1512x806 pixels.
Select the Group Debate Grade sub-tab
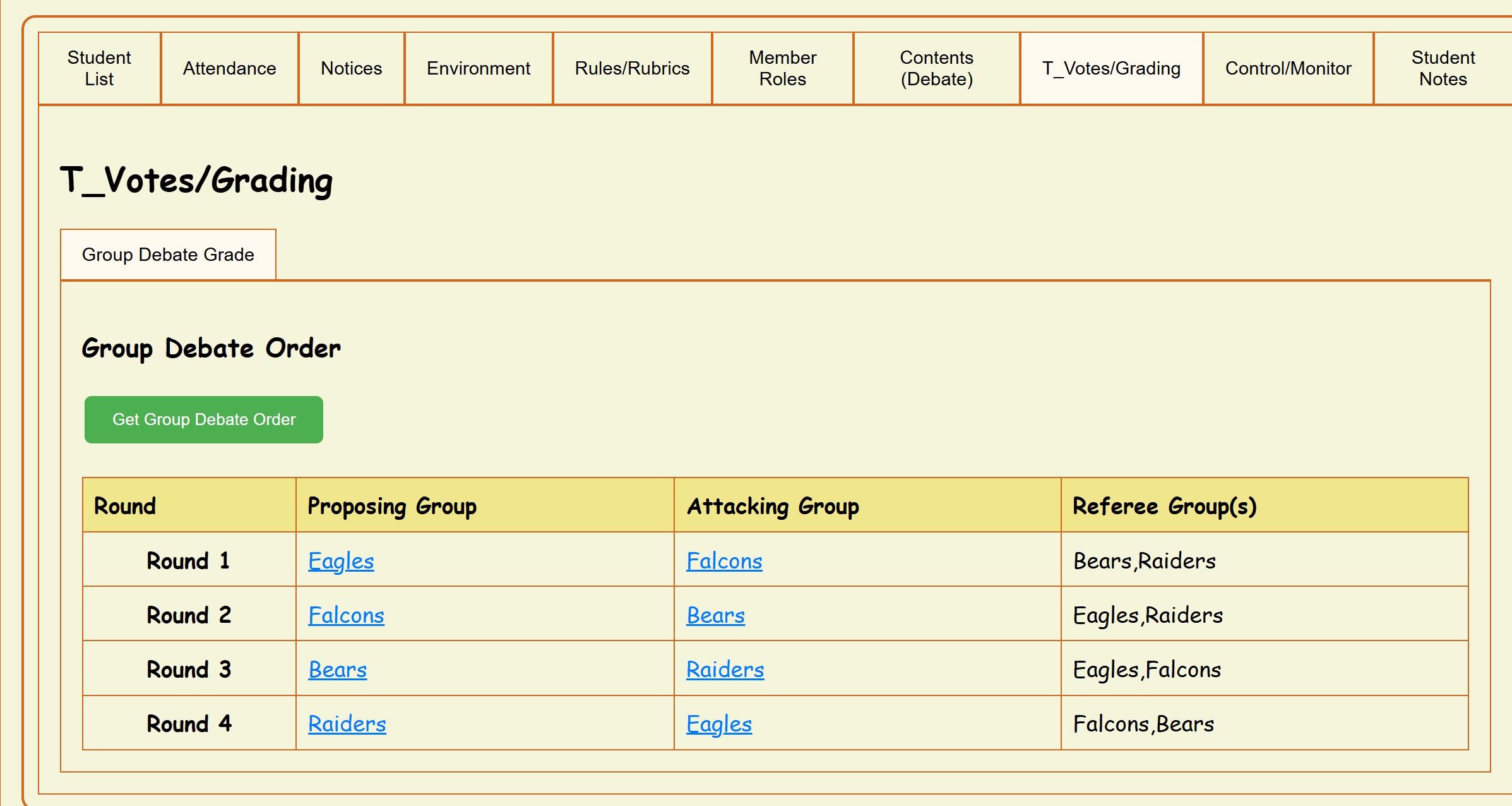[x=168, y=255]
